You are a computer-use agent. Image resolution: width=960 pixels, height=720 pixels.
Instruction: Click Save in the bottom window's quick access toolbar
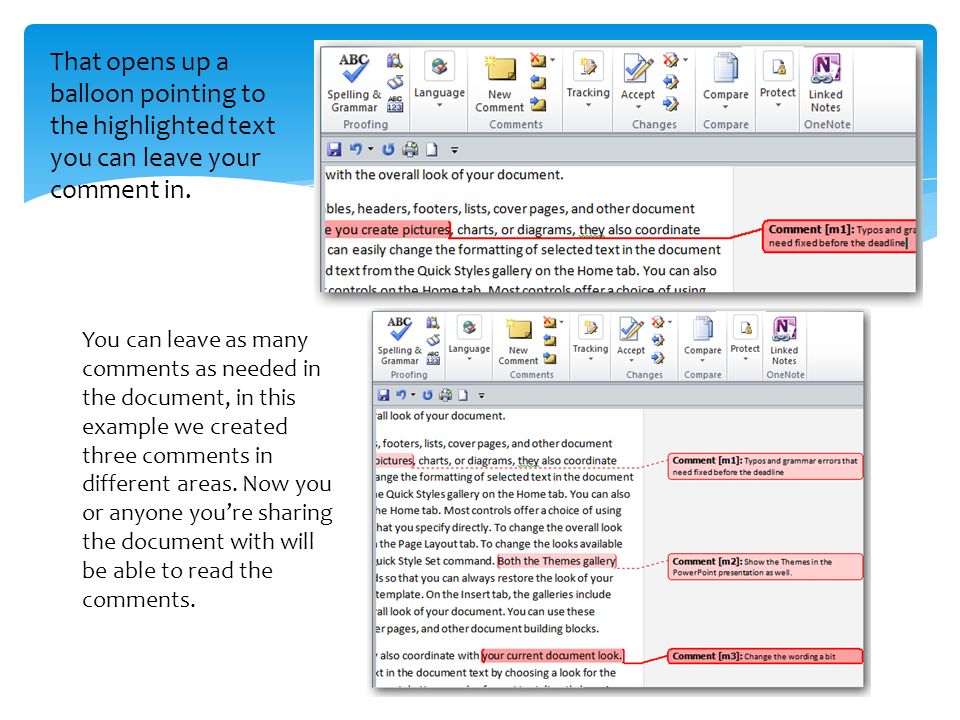click(383, 395)
